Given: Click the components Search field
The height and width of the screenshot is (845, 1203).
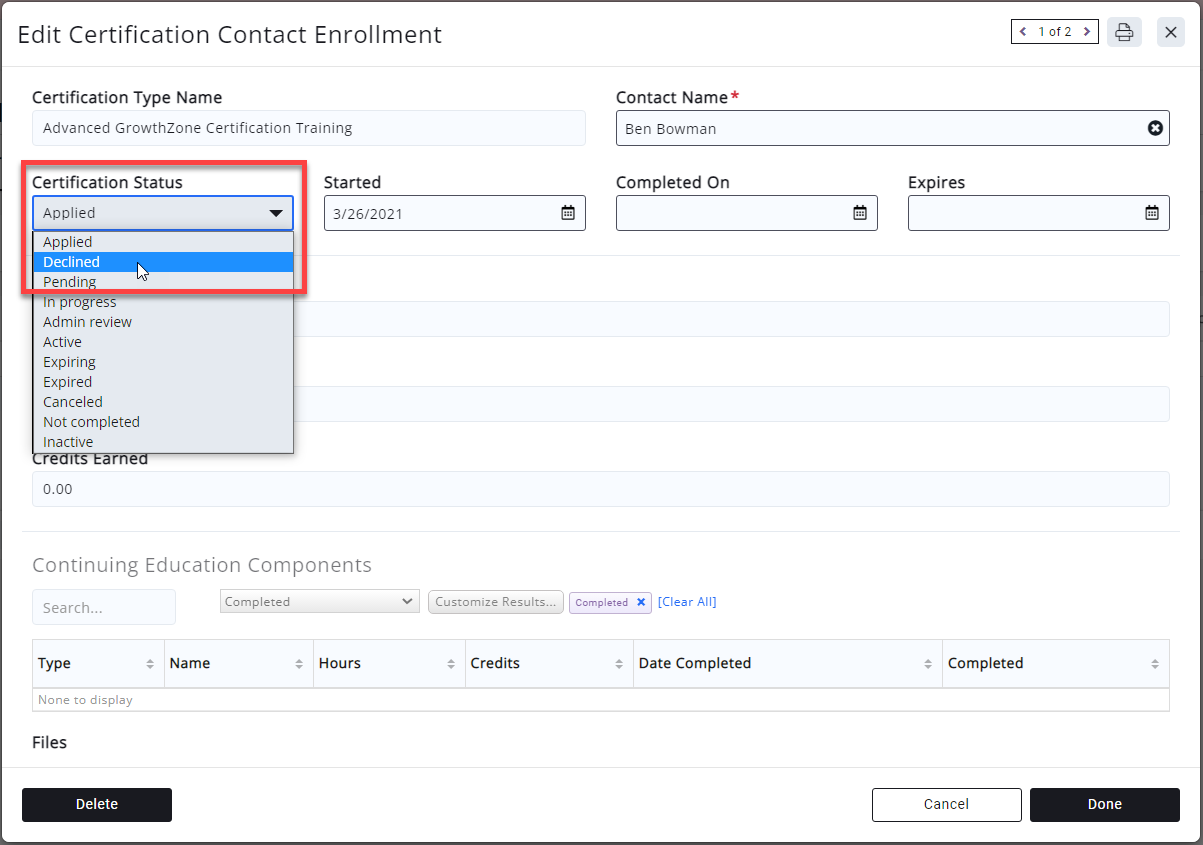Looking at the screenshot, I should [103, 608].
